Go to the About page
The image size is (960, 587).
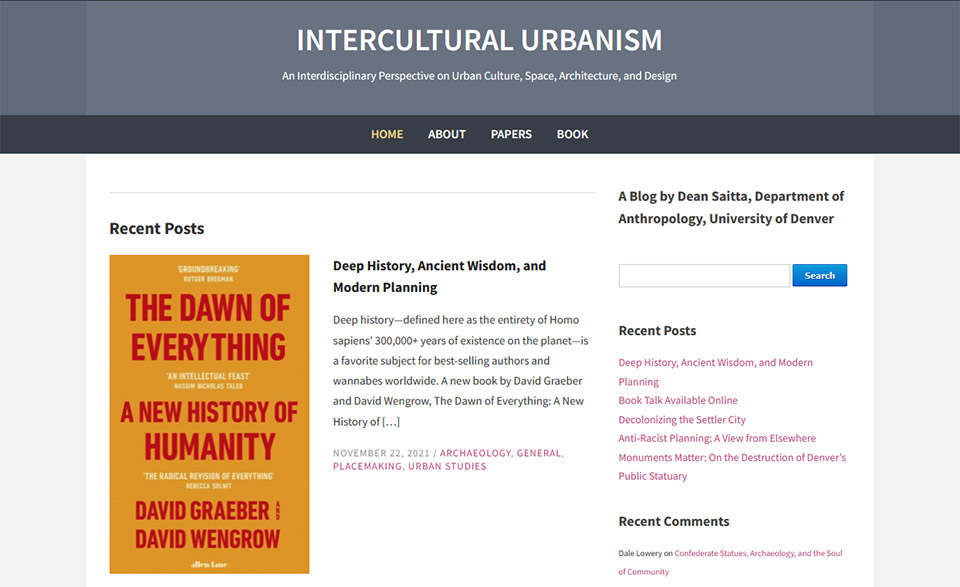[447, 134]
